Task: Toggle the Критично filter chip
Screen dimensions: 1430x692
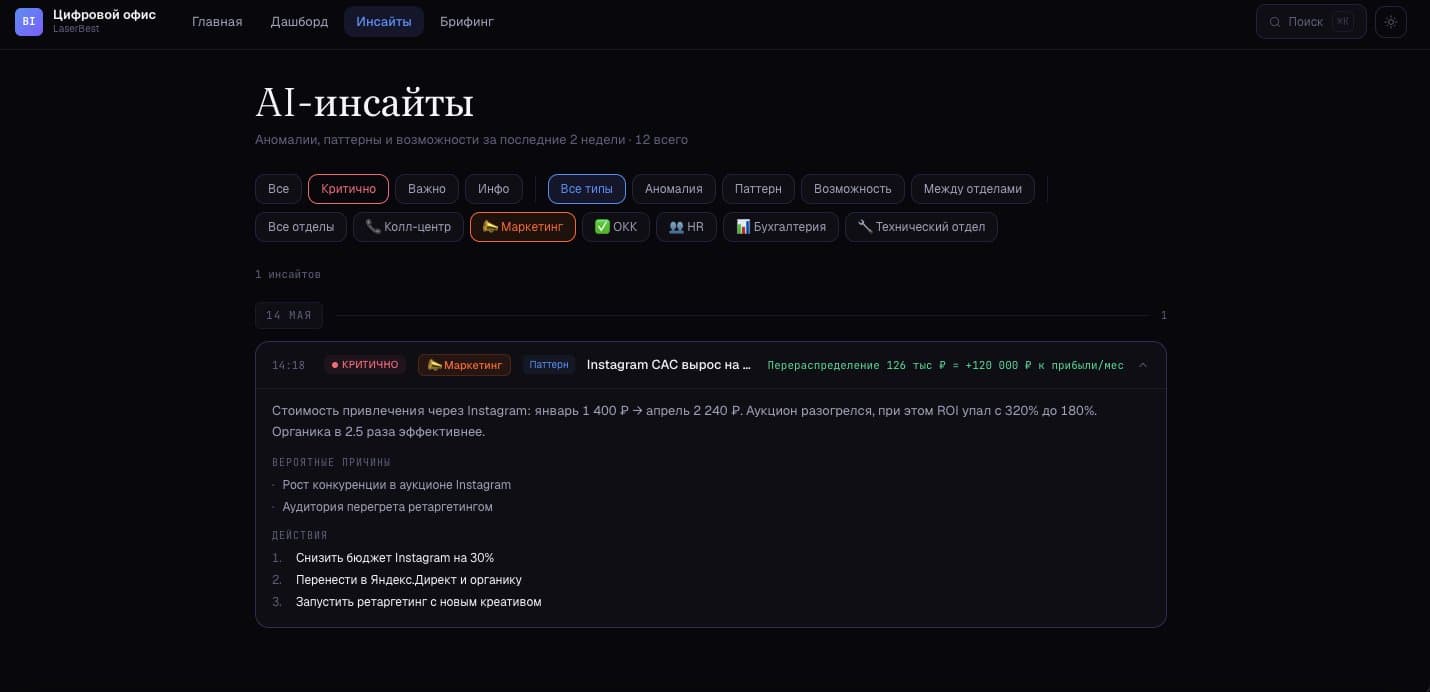Action: pyautogui.click(x=348, y=189)
